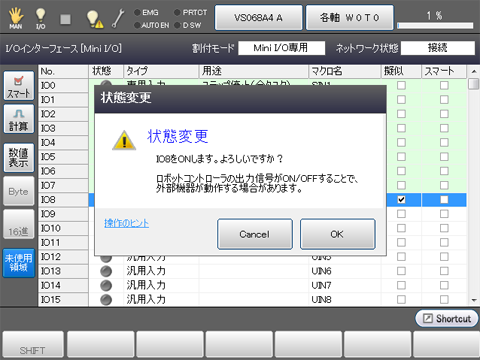
Task: Adjust the 1% speed bar
Action: tap(435, 26)
